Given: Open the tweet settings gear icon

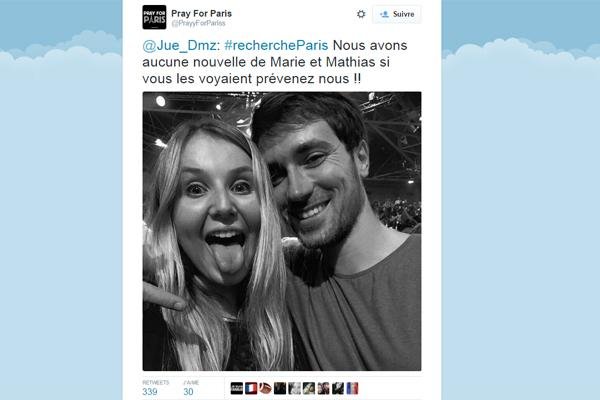Looking at the screenshot, I should [x=361, y=14].
